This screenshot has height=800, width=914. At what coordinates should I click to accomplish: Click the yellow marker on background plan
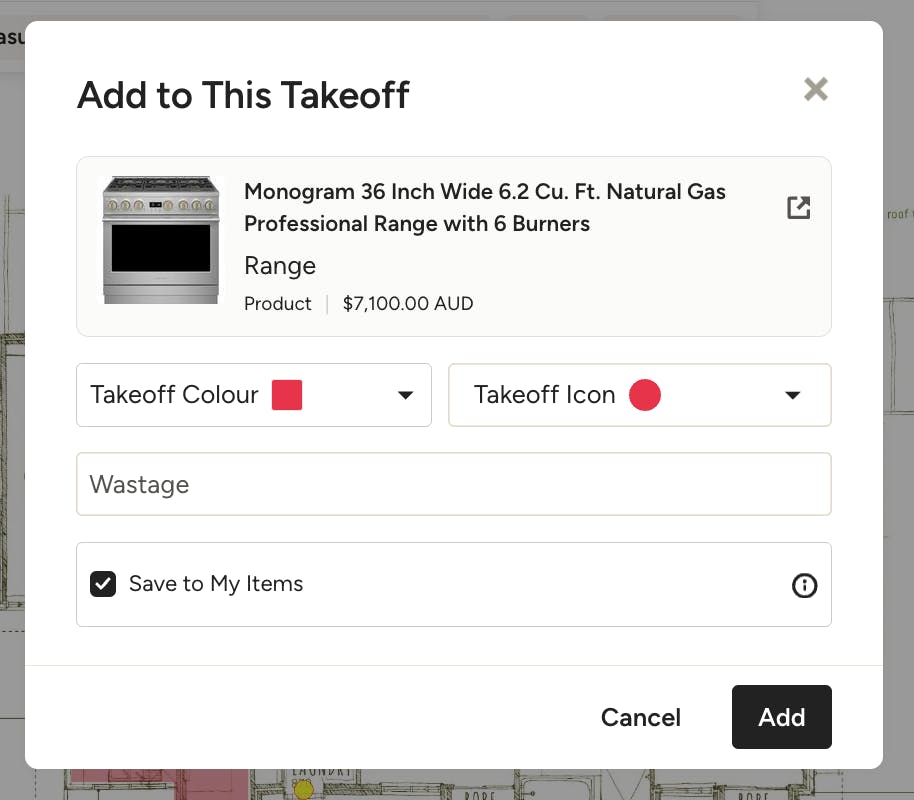pyautogui.click(x=304, y=790)
